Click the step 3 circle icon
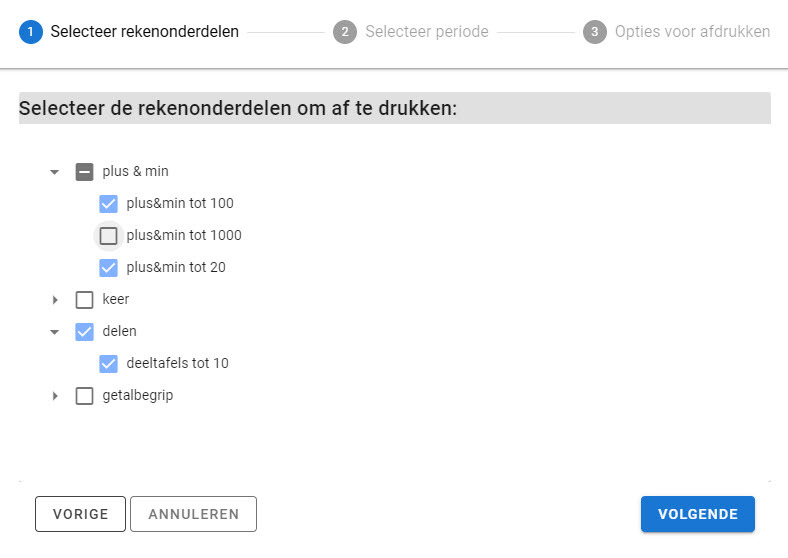 tap(595, 32)
